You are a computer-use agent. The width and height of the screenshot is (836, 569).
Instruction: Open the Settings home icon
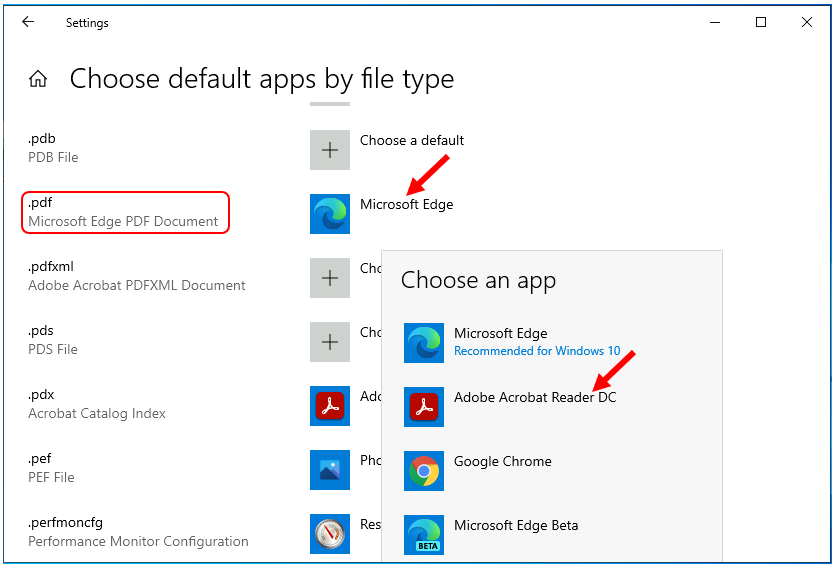point(38,79)
